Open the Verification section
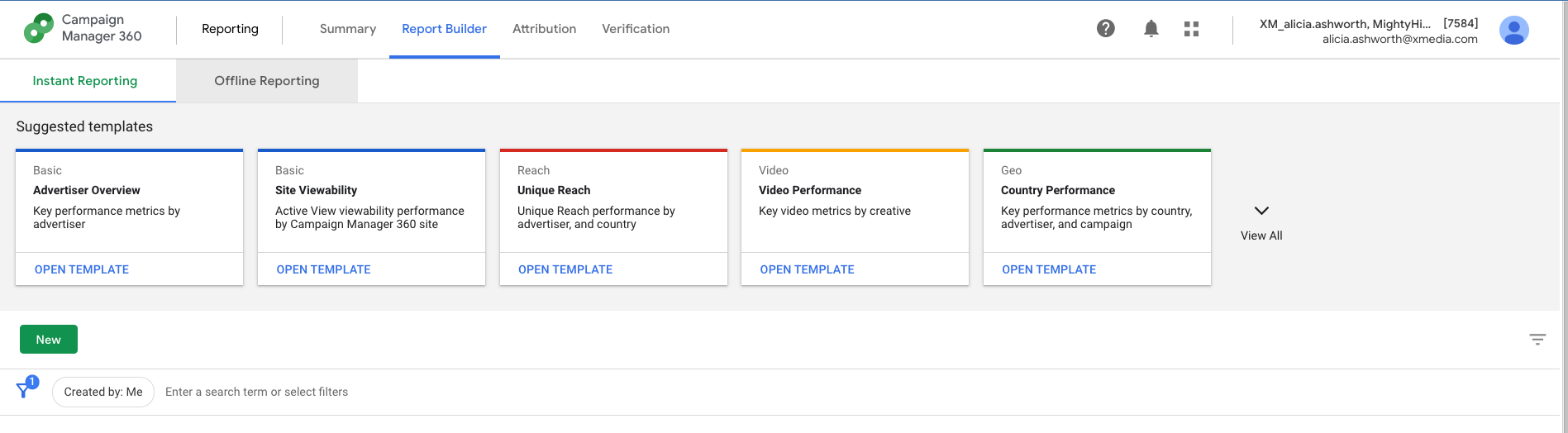Screen dimensions: 1568x433 click(x=636, y=29)
